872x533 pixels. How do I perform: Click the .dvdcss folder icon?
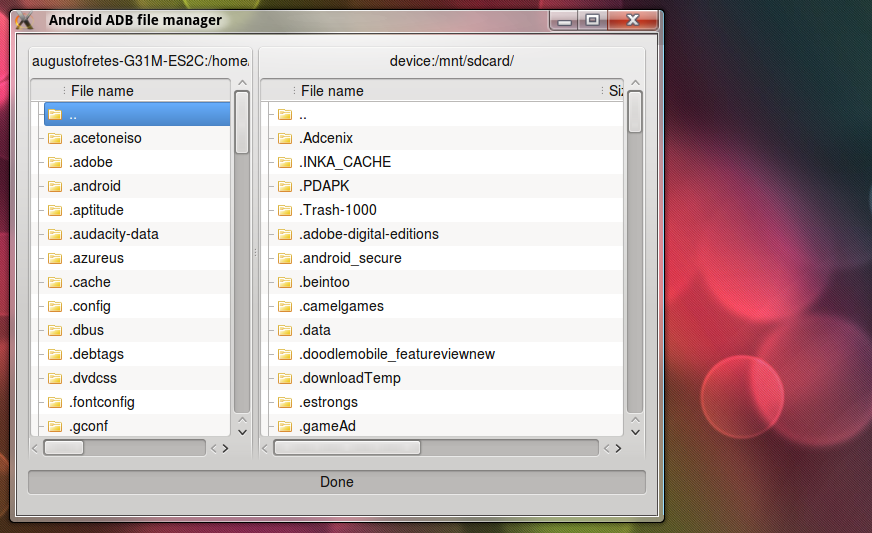click(x=54, y=378)
